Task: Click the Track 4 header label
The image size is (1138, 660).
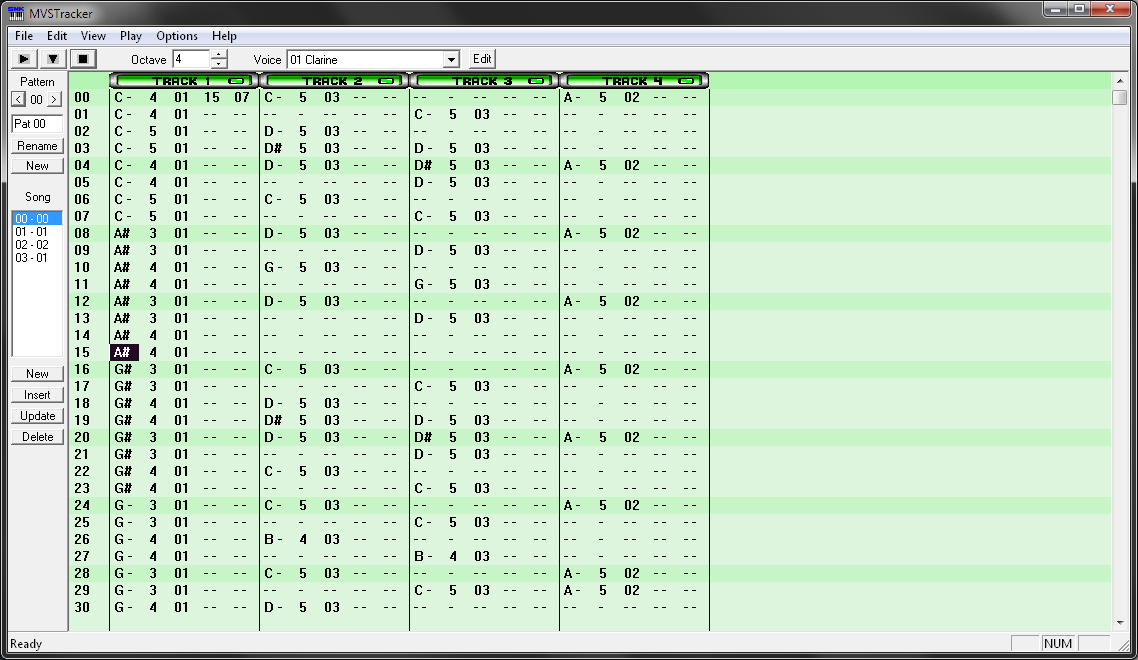Action: click(631, 81)
